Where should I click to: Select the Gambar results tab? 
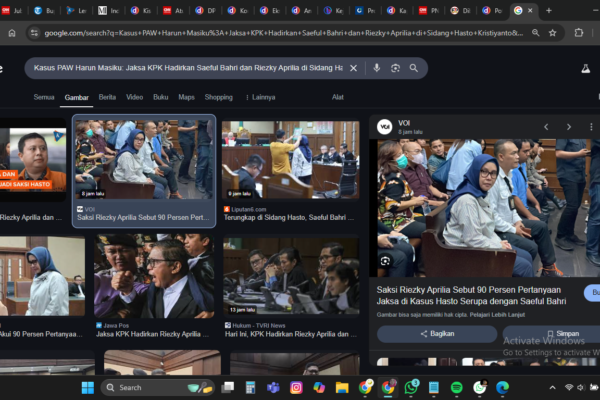tap(77, 98)
